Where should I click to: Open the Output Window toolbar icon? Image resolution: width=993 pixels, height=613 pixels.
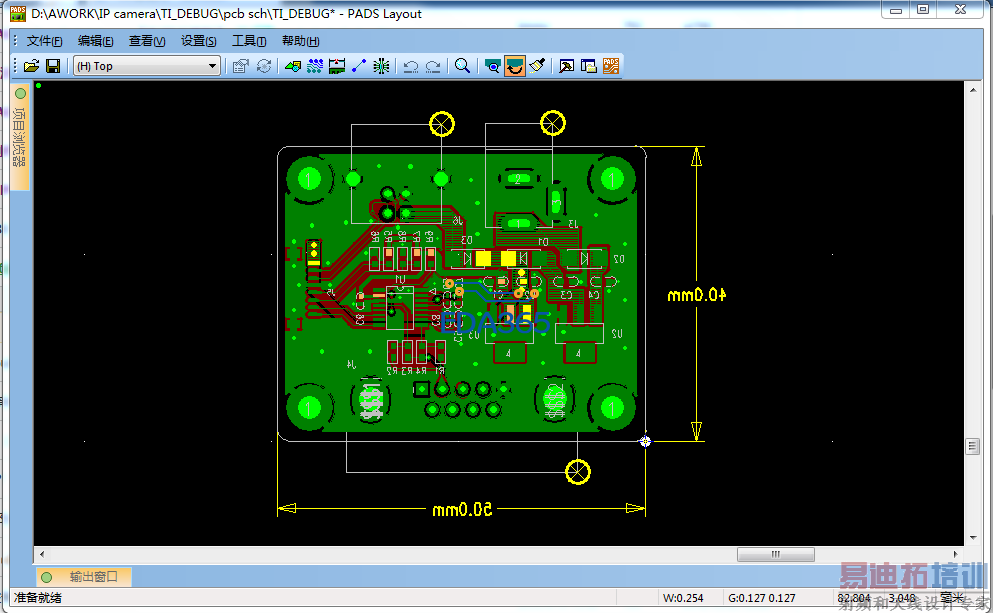[566, 66]
